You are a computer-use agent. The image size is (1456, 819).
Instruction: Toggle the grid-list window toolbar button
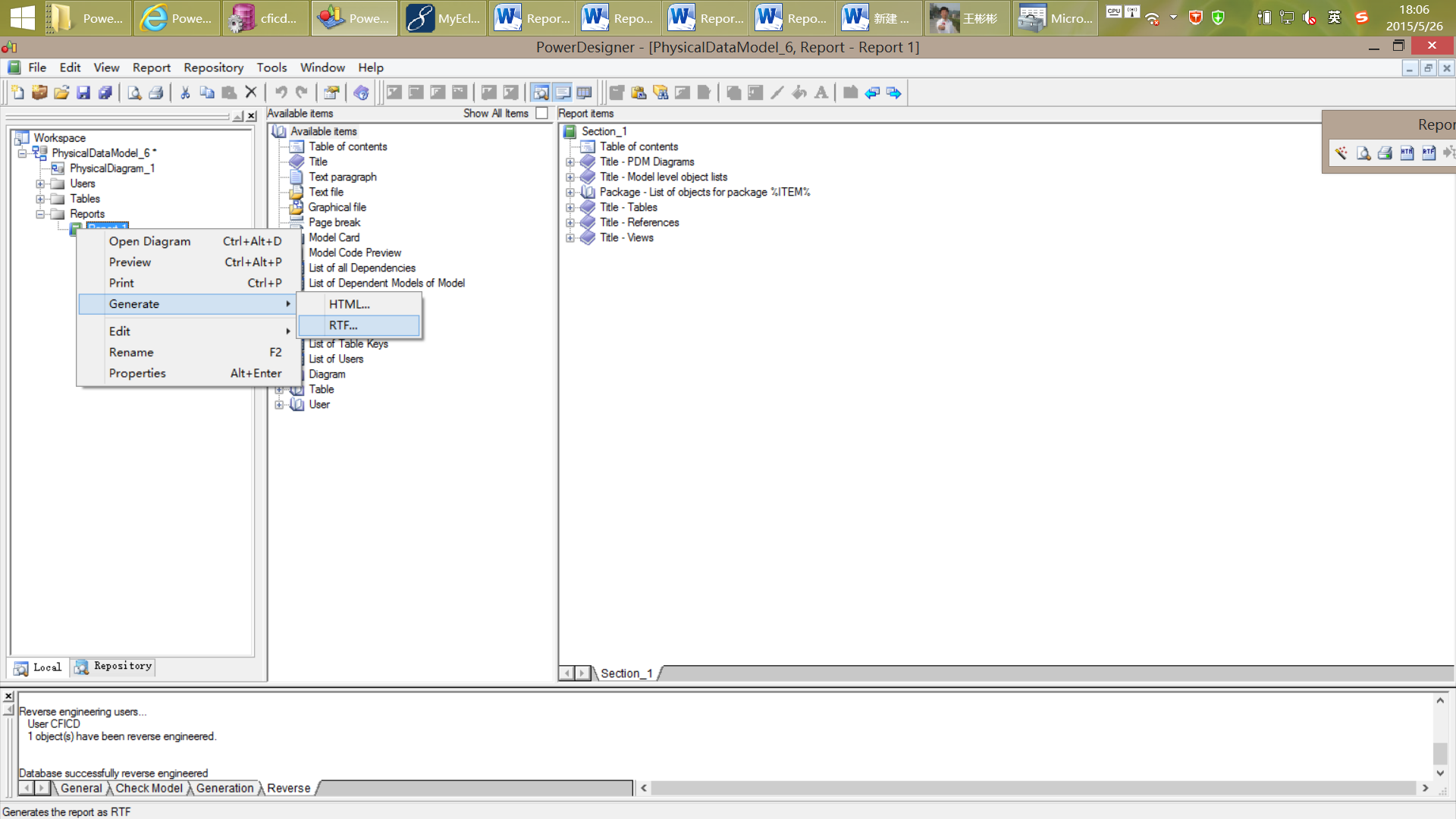click(584, 93)
